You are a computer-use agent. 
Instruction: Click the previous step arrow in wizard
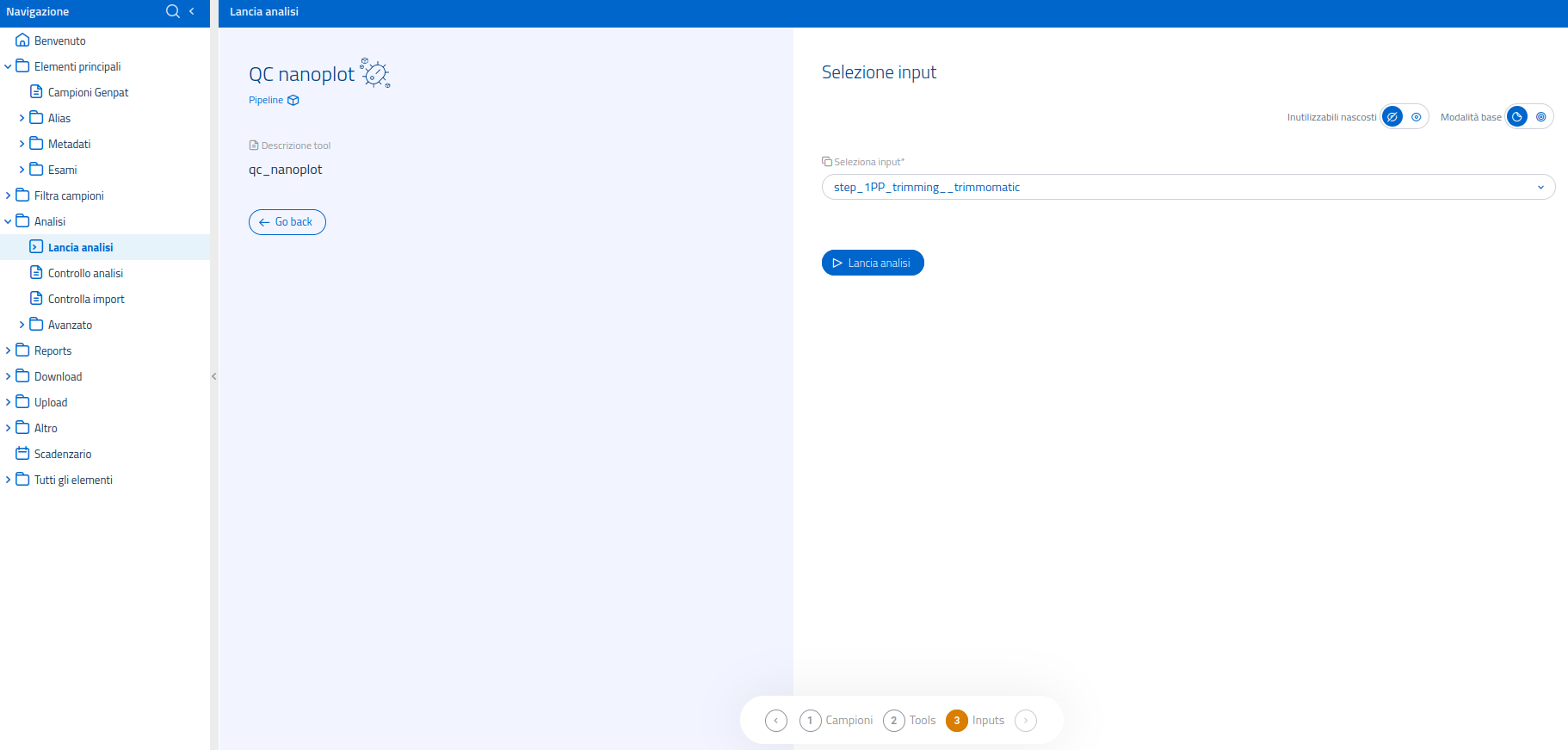pos(776,721)
